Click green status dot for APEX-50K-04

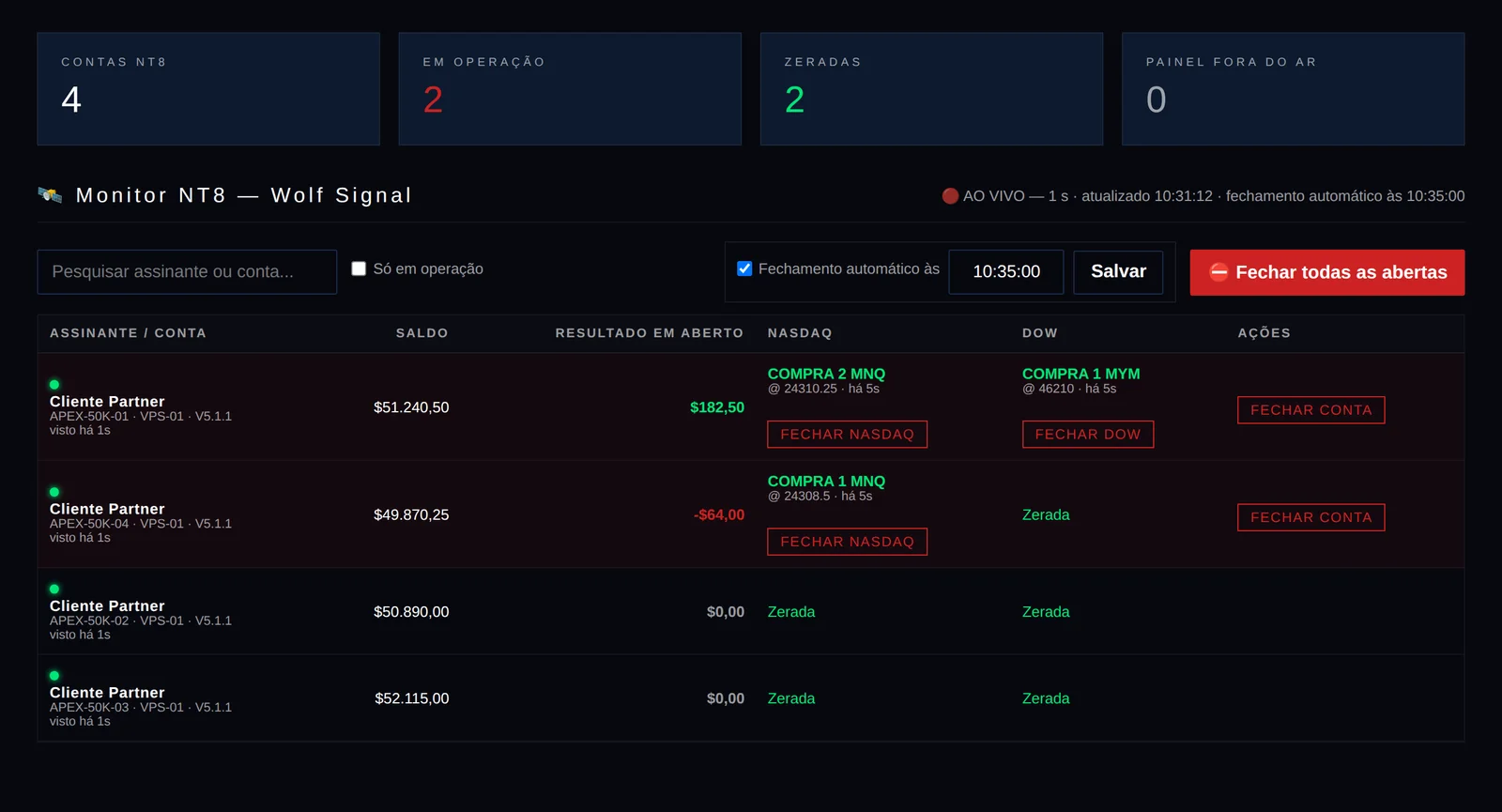(x=54, y=492)
